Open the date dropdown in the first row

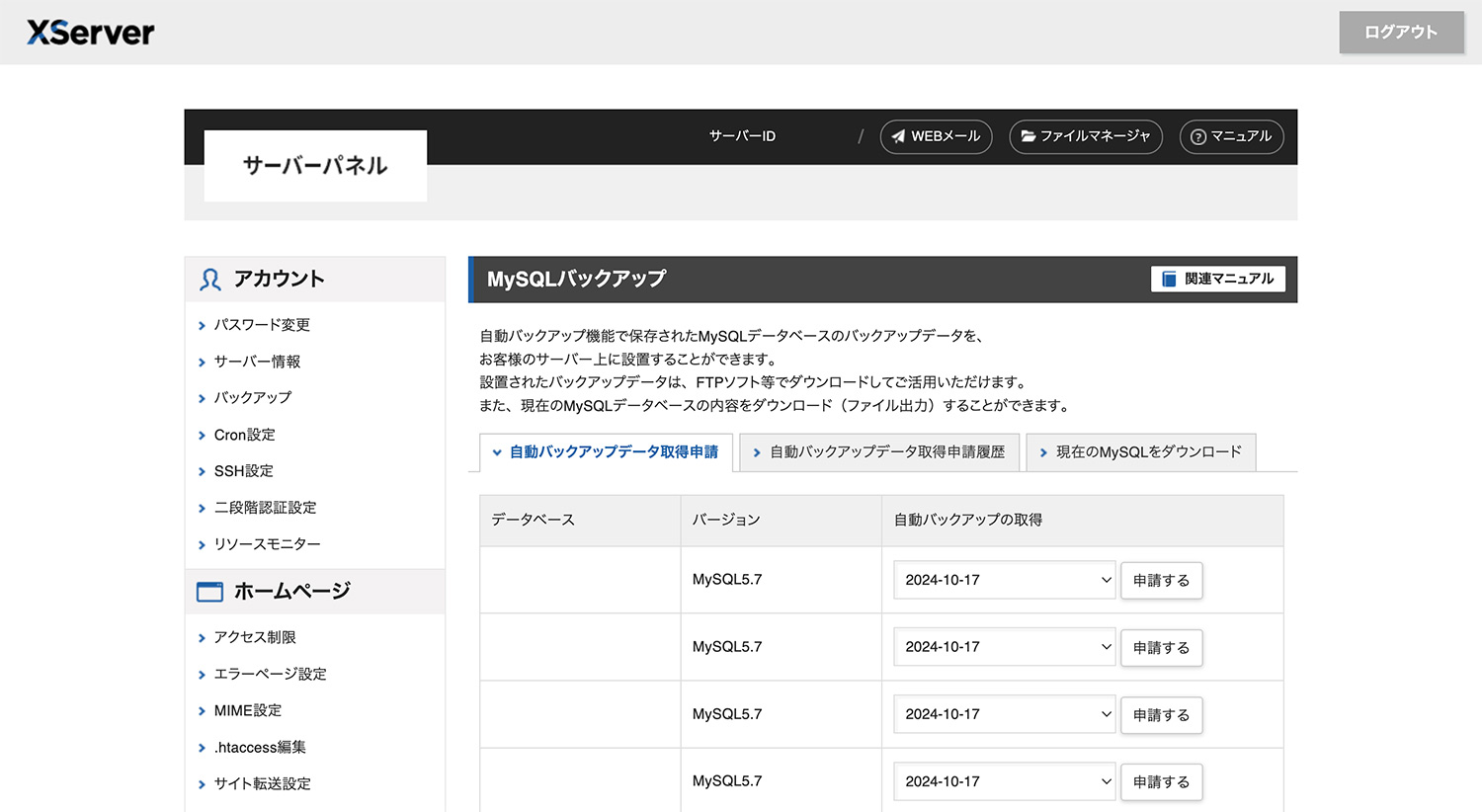pos(1004,581)
